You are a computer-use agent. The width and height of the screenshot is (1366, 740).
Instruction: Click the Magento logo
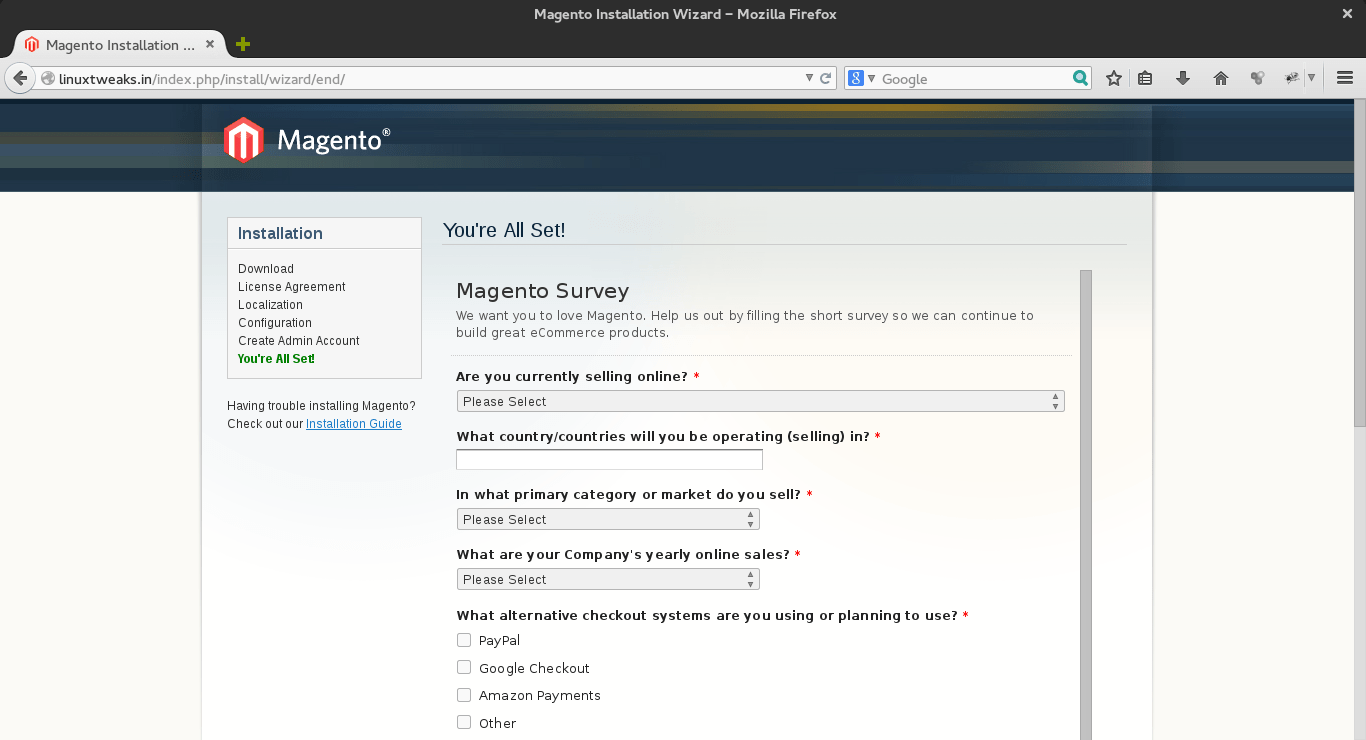pyautogui.click(x=307, y=140)
